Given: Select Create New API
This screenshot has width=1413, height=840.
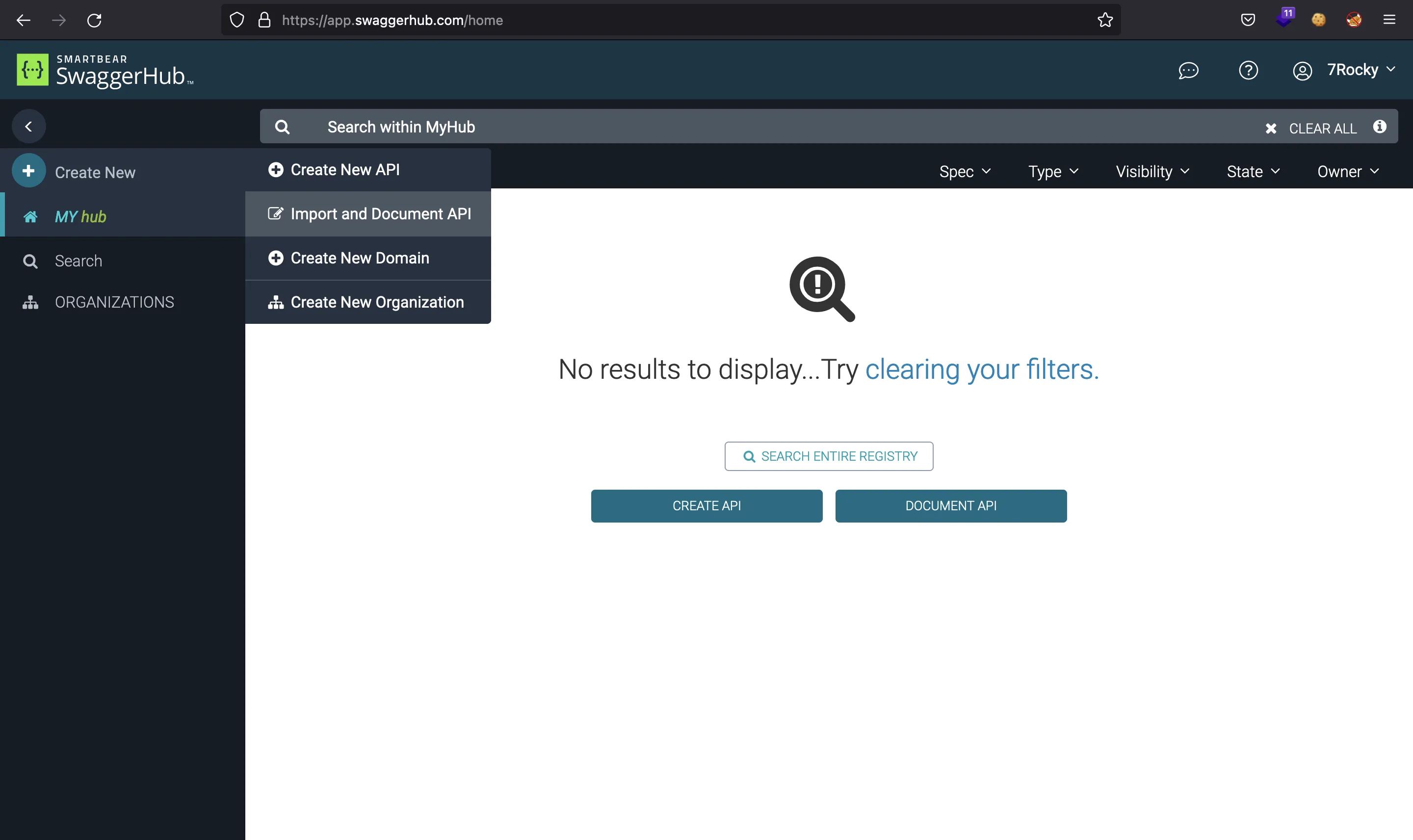Looking at the screenshot, I should (368, 170).
